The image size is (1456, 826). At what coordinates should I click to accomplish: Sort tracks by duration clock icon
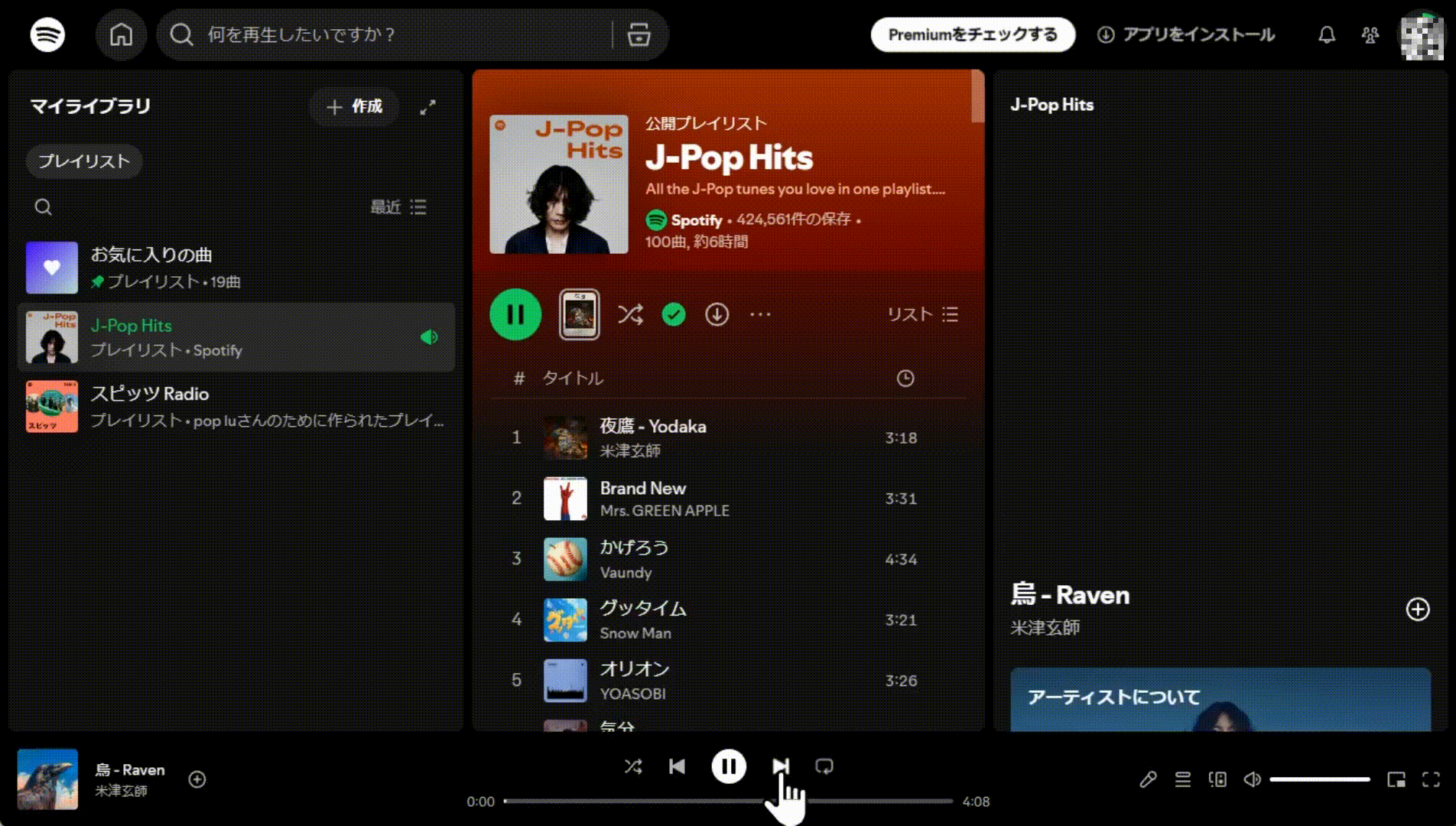[905, 379]
